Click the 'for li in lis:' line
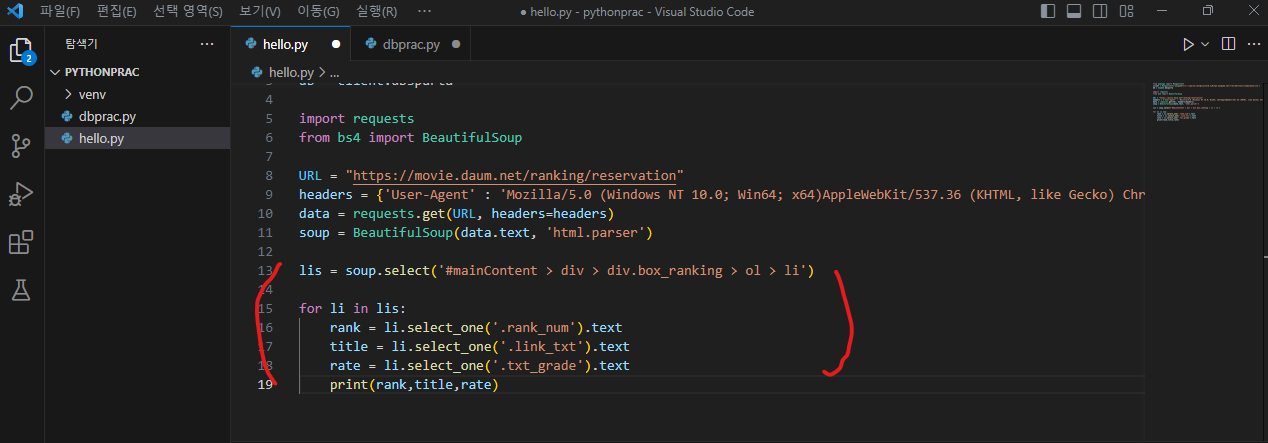 353,309
